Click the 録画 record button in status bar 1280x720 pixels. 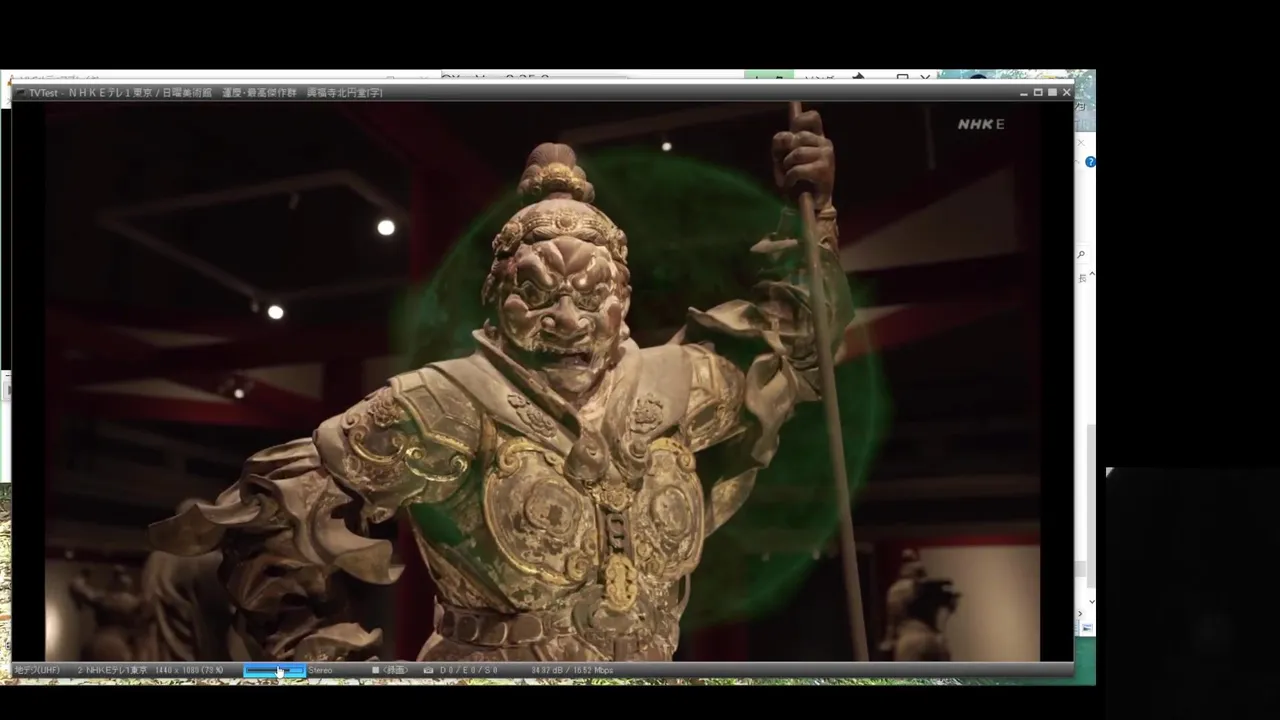pyautogui.click(x=390, y=670)
